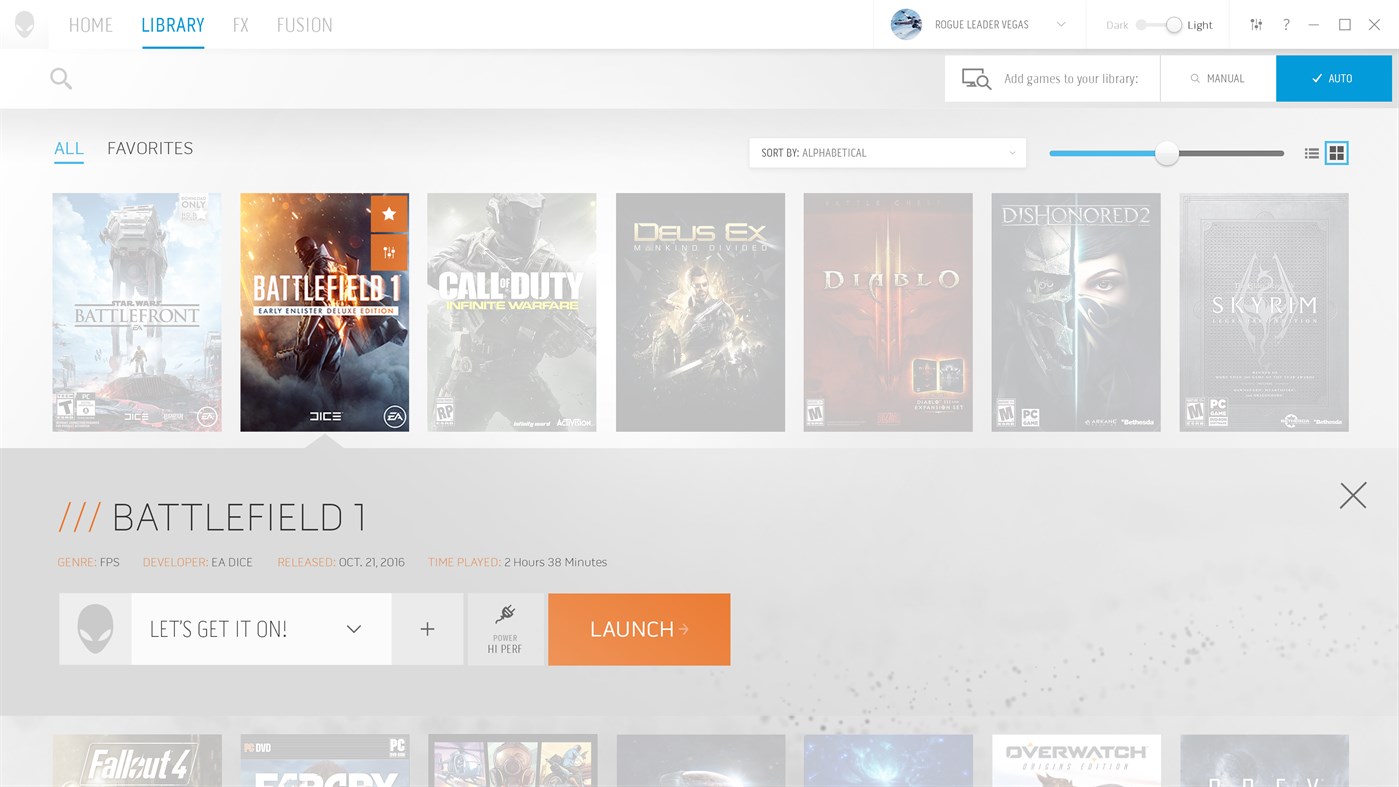
Task: Click the AUTO add games button
Action: (x=1334, y=78)
